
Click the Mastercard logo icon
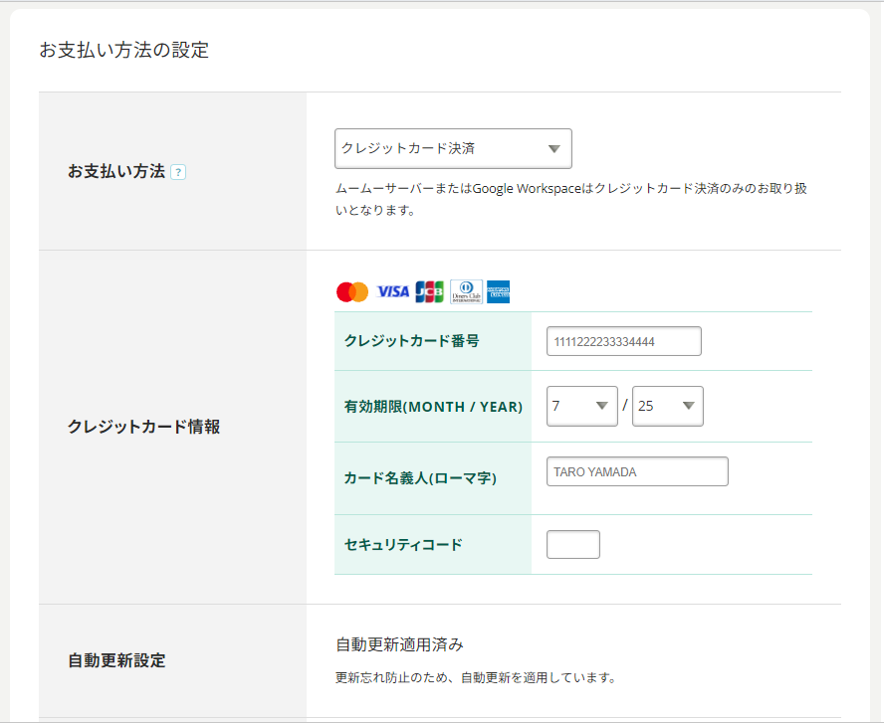[x=352, y=292]
